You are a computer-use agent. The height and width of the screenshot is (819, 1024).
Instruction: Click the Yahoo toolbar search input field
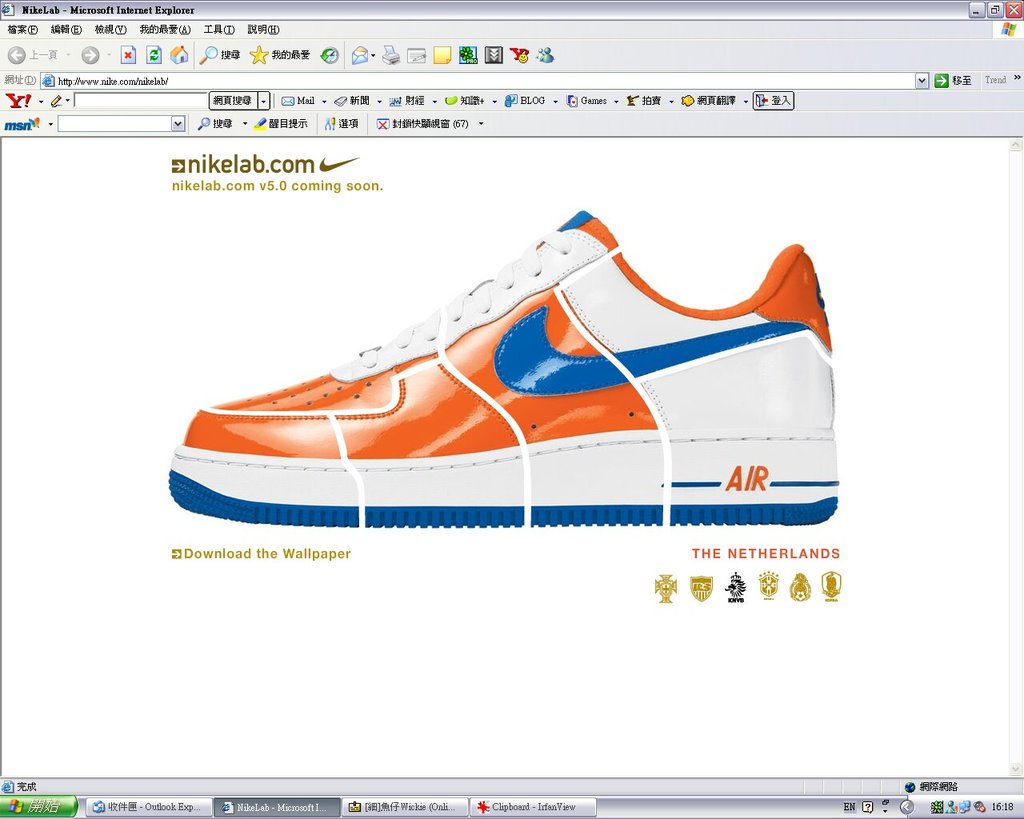pos(140,101)
